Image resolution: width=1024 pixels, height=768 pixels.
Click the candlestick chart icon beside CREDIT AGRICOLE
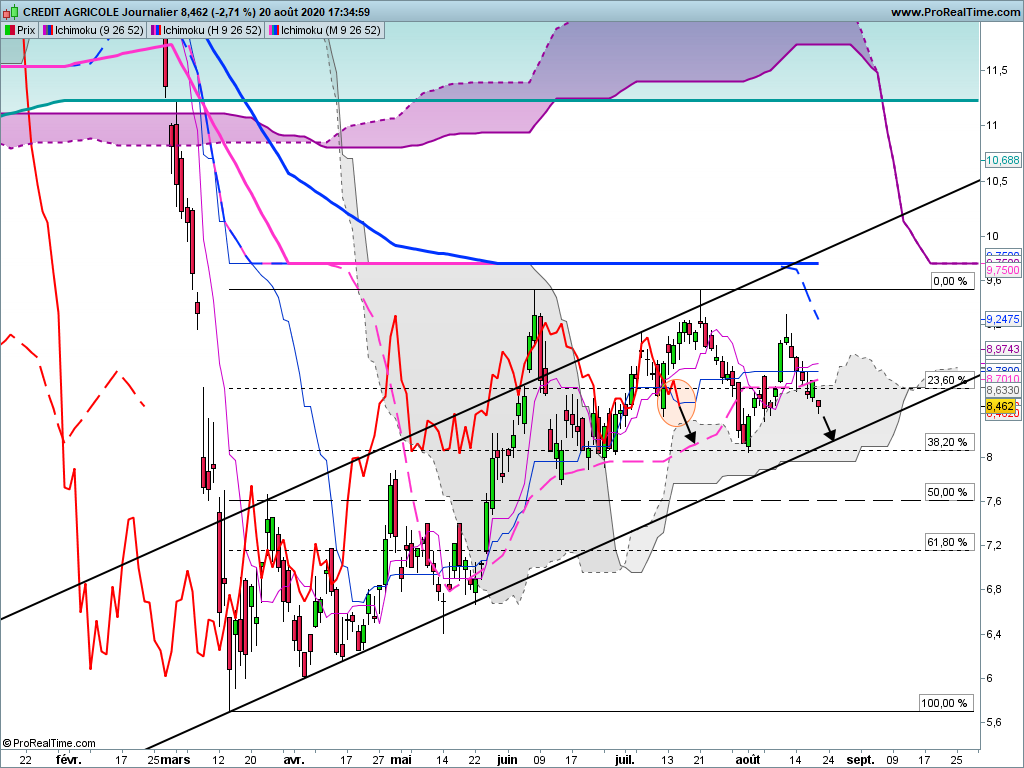(11, 12)
